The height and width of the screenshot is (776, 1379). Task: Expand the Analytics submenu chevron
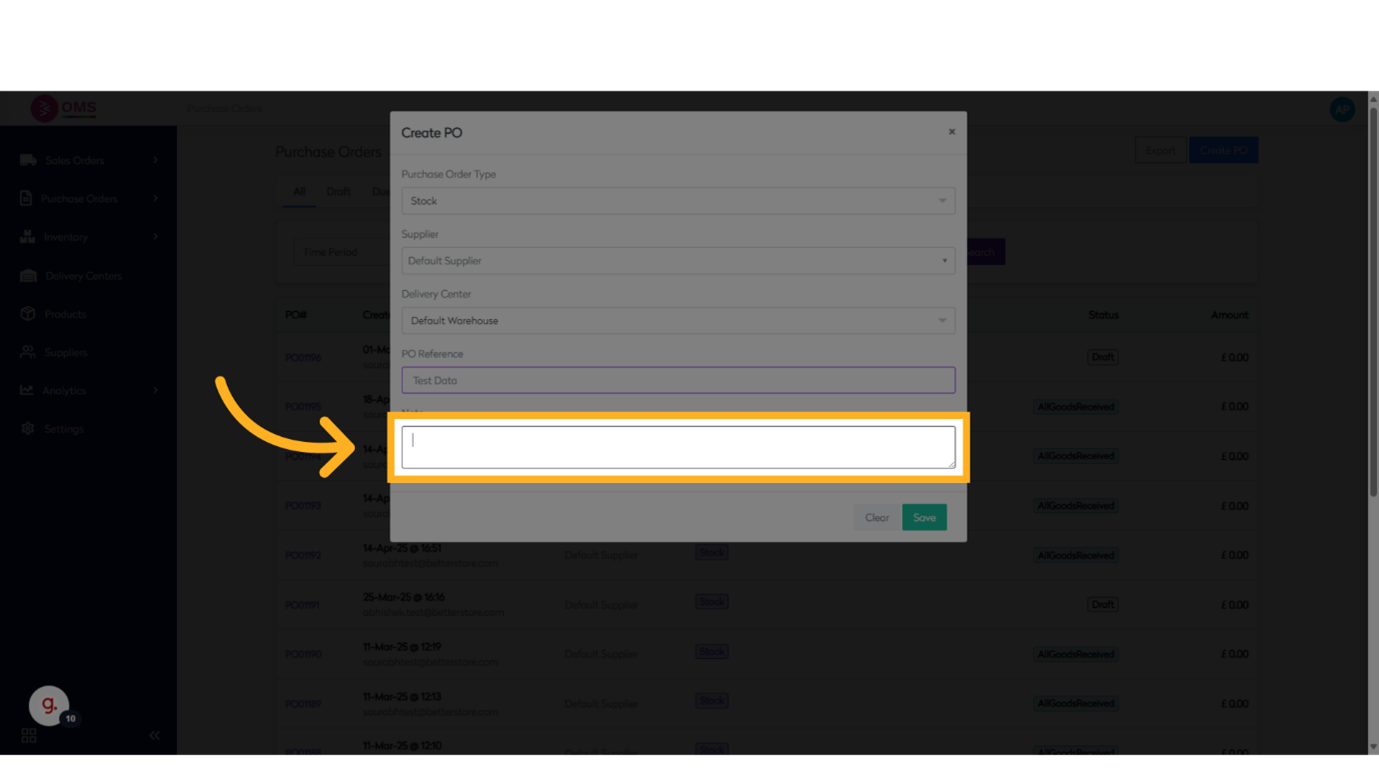pos(155,391)
